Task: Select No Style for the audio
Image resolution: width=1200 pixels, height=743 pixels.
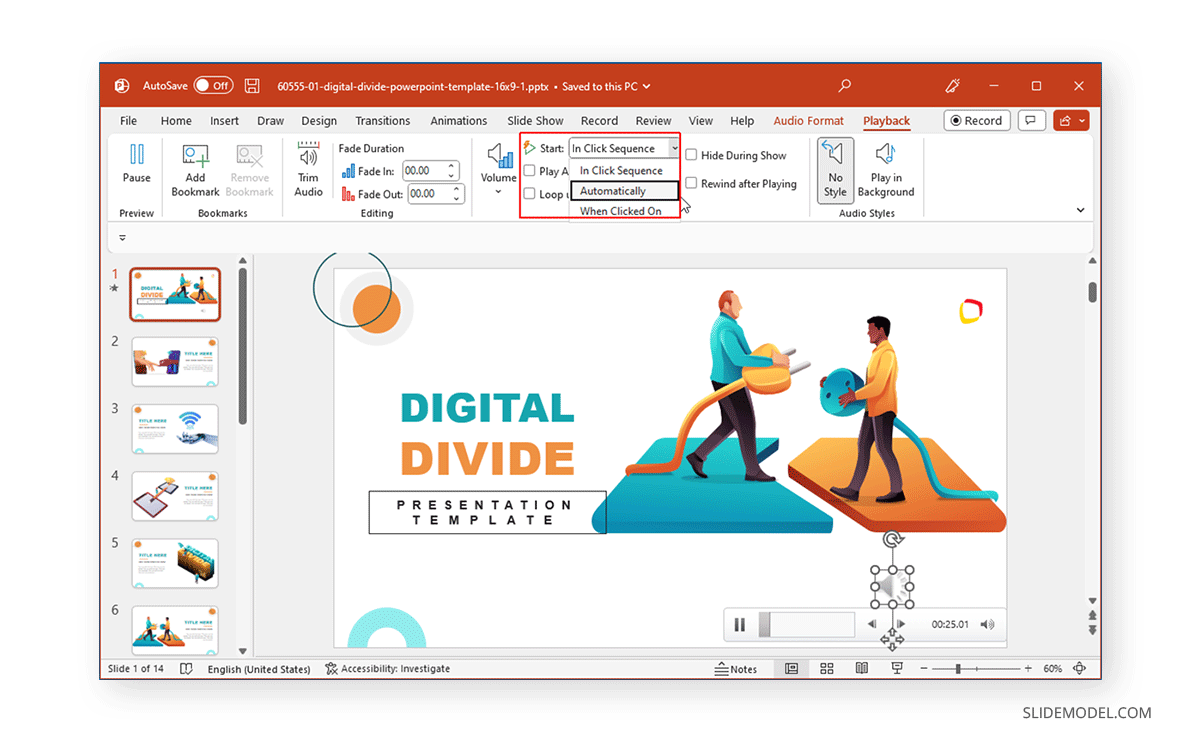Action: (835, 168)
